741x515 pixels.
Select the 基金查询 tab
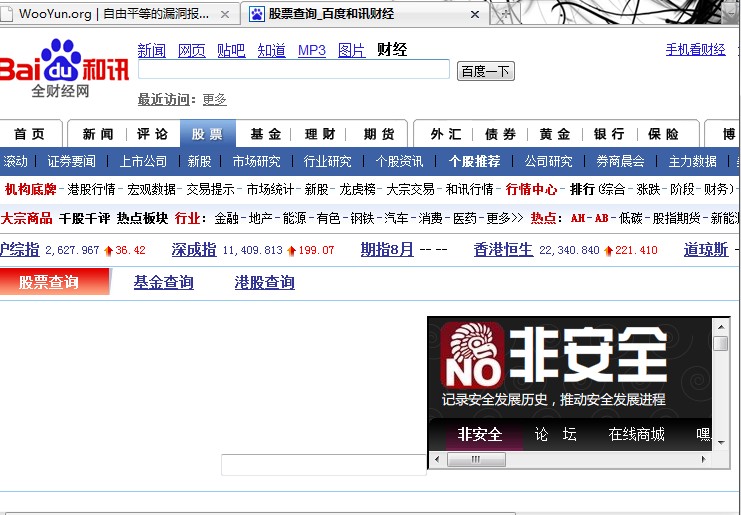(x=164, y=283)
